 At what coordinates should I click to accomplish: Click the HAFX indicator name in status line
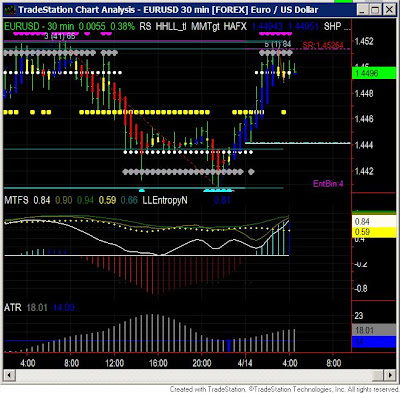pyautogui.click(x=235, y=26)
